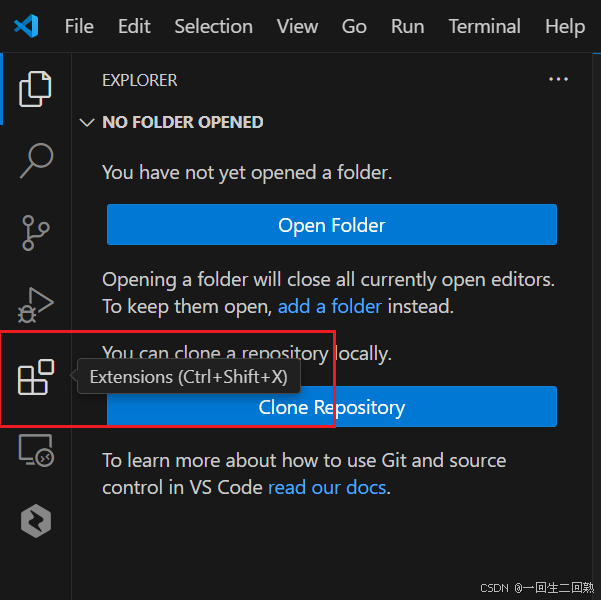Open the Source Control view icon
Viewport: 601px width, 600px height.
click(35, 233)
